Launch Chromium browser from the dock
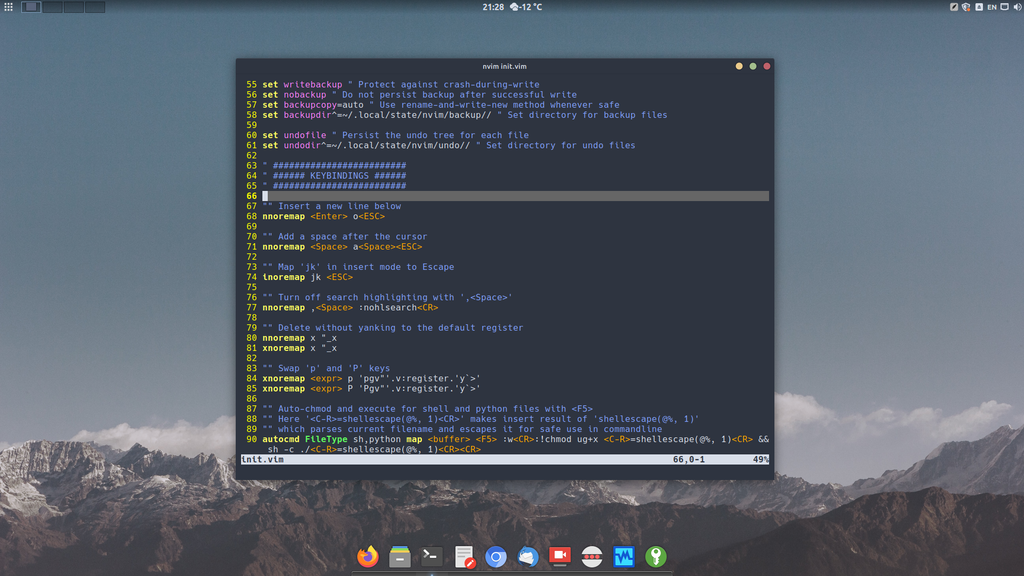1024x576 pixels. click(496, 557)
